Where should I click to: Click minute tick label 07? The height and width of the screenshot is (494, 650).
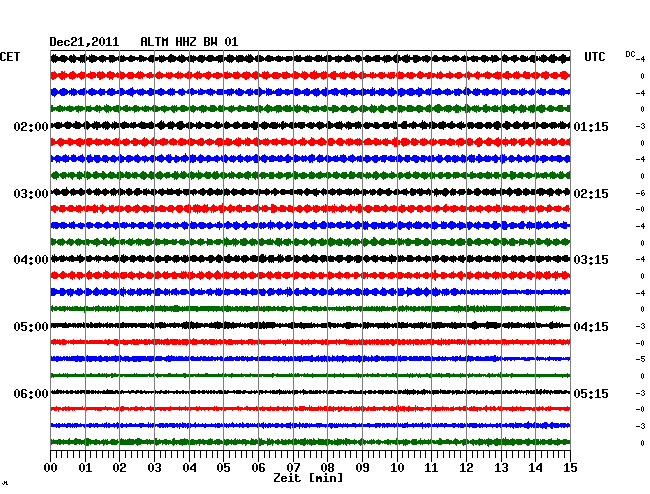[293, 467]
